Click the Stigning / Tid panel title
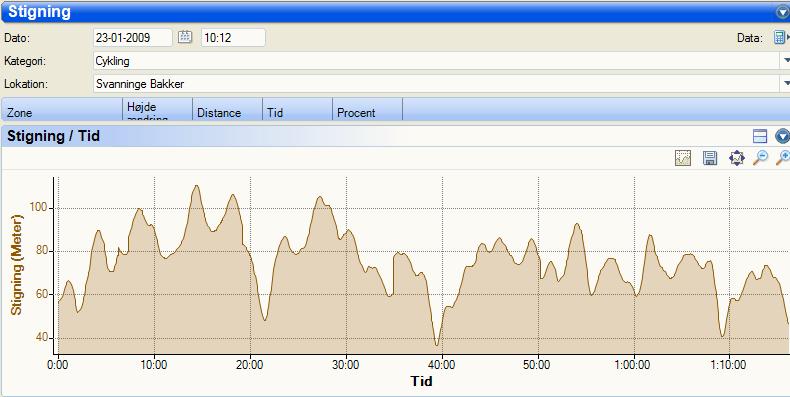Image resolution: width=790 pixels, height=397 pixels. (x=53, y=136)
